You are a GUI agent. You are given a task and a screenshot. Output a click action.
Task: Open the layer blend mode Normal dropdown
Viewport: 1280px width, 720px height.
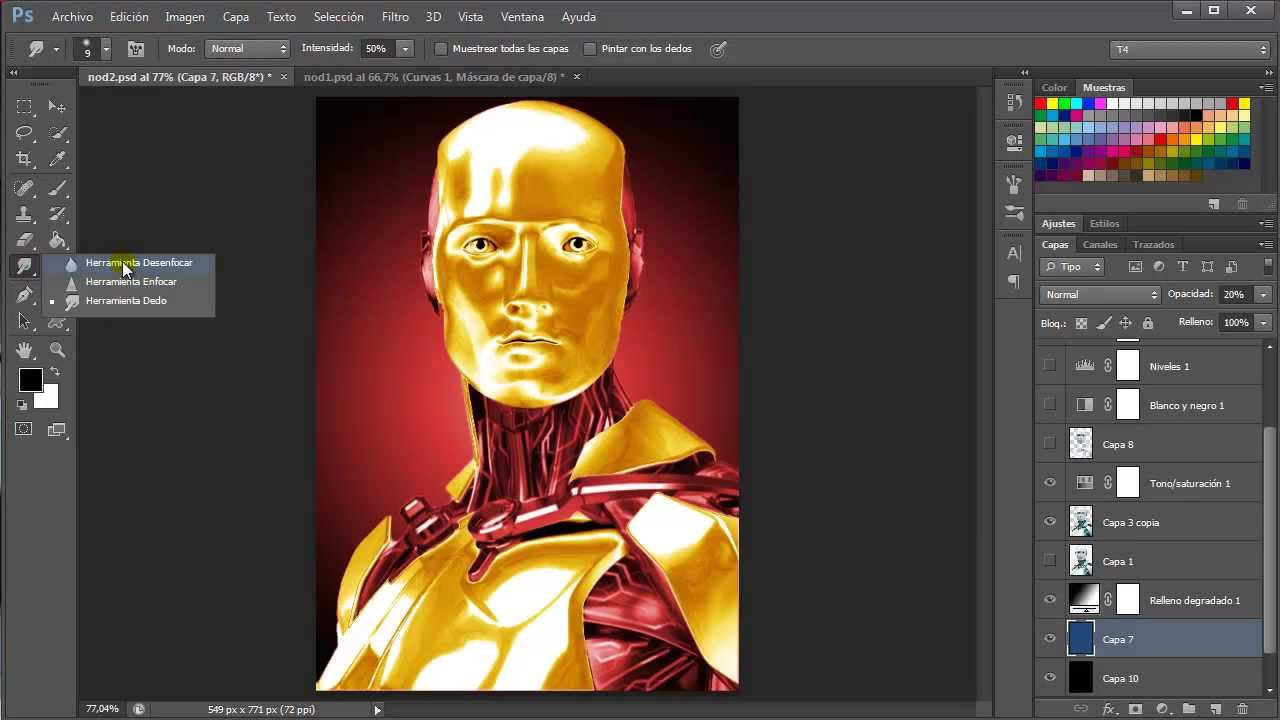click(x=1100, y=295)
